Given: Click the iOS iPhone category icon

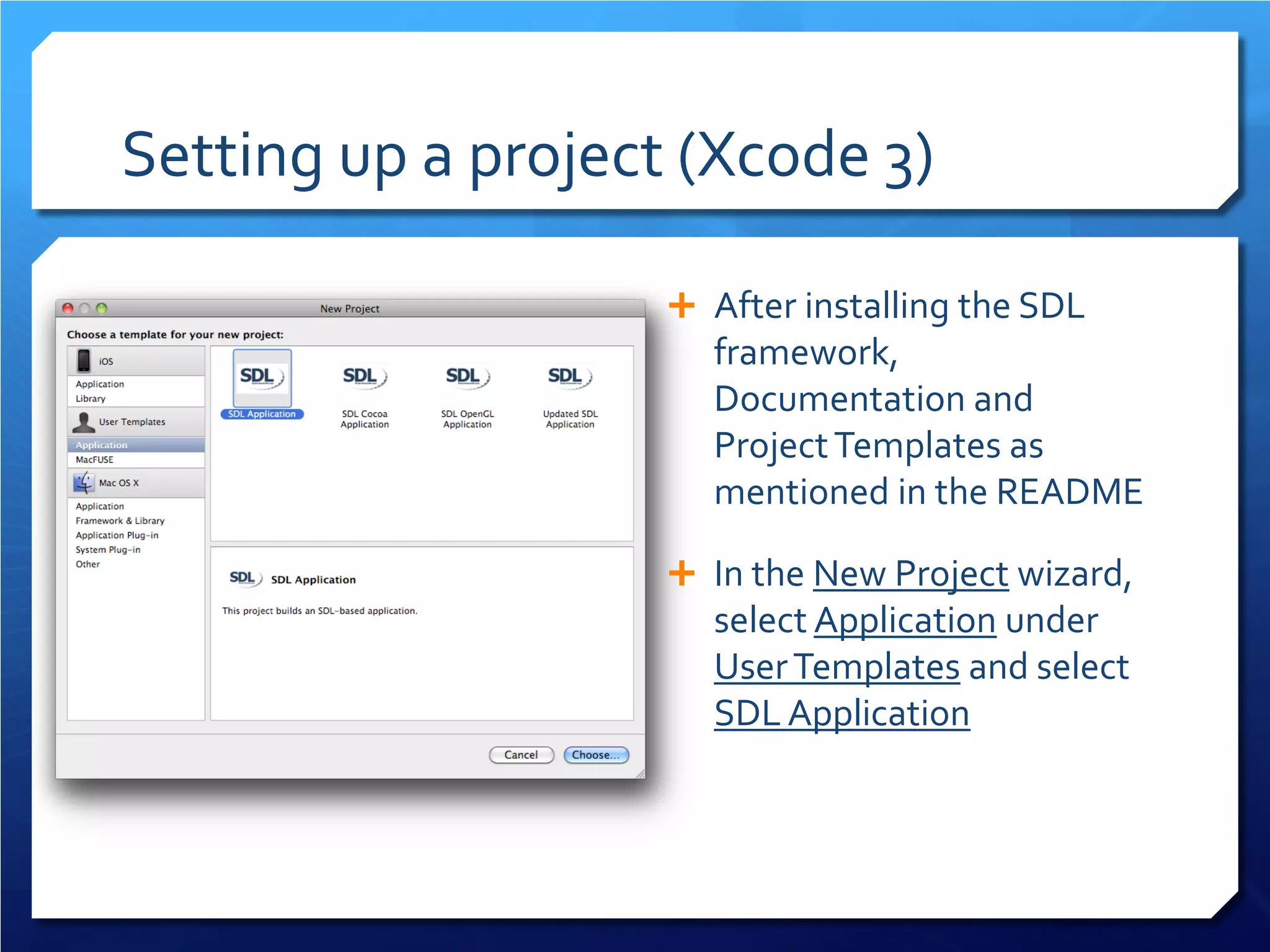Looking at the screenshot, I should (84, 361).
